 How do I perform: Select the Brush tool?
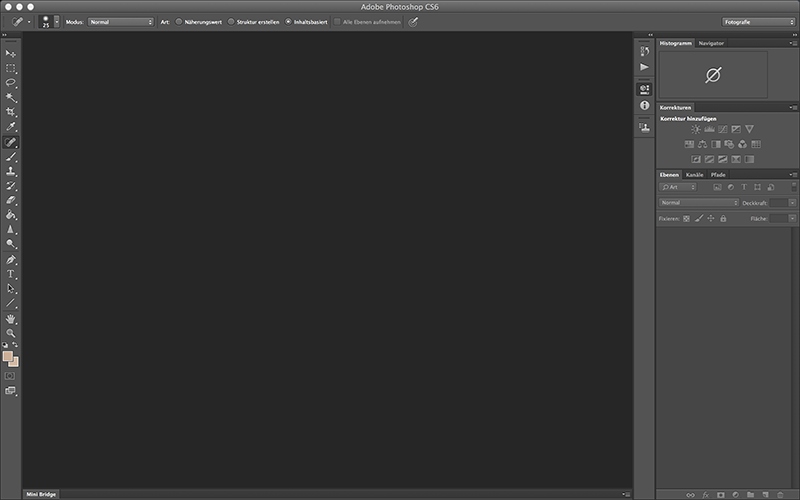(11, 157)
